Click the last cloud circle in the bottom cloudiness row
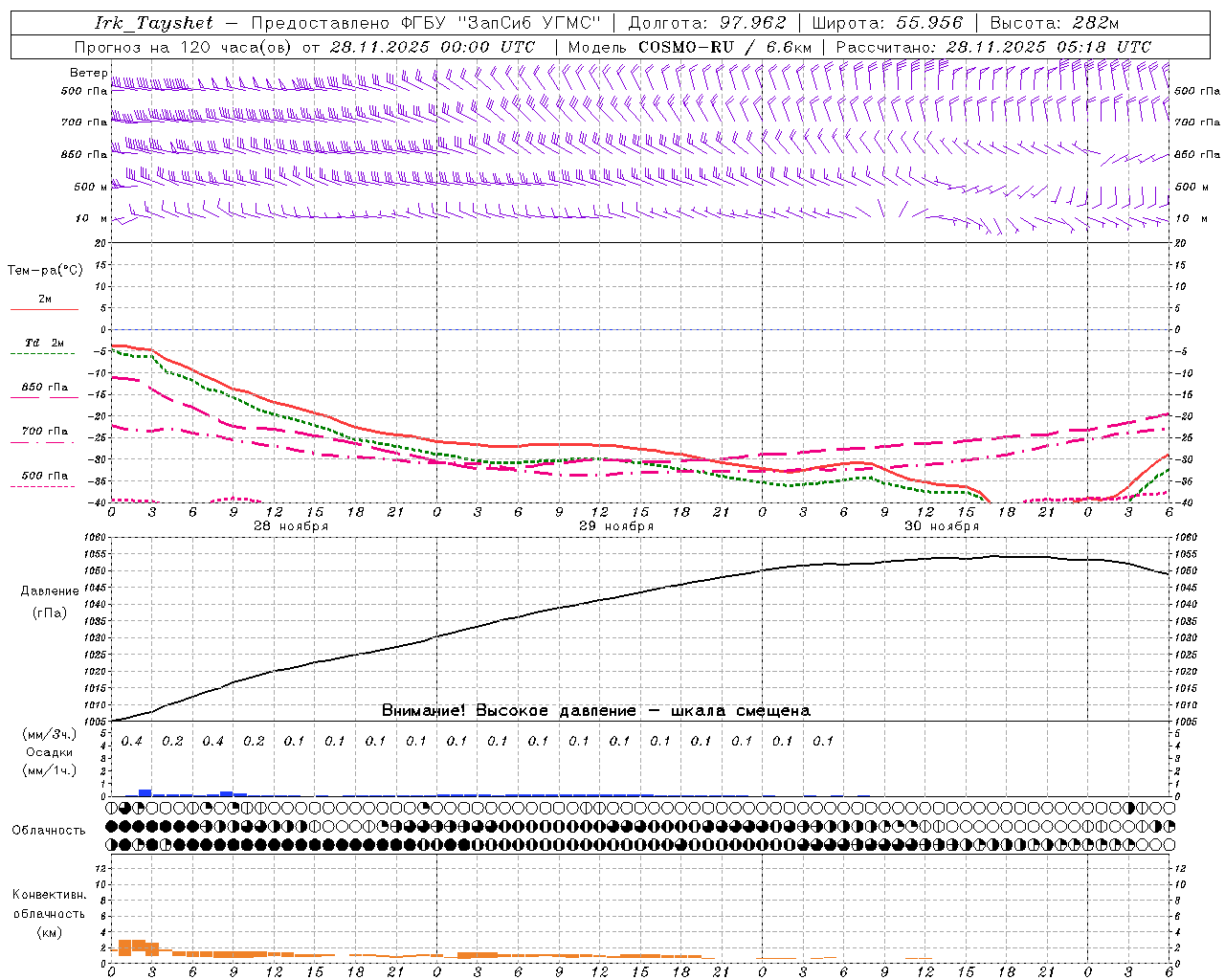Screen dimensions: 1225x980 (x=1169, y=844)
